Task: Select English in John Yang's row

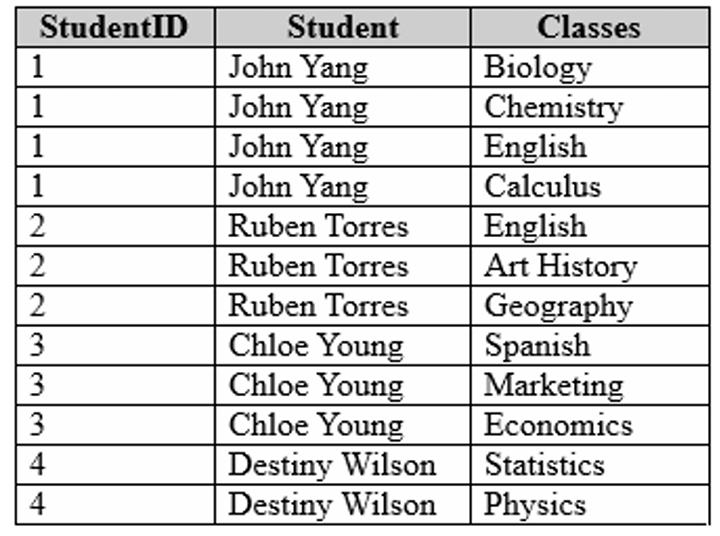Action: [535, 147]
